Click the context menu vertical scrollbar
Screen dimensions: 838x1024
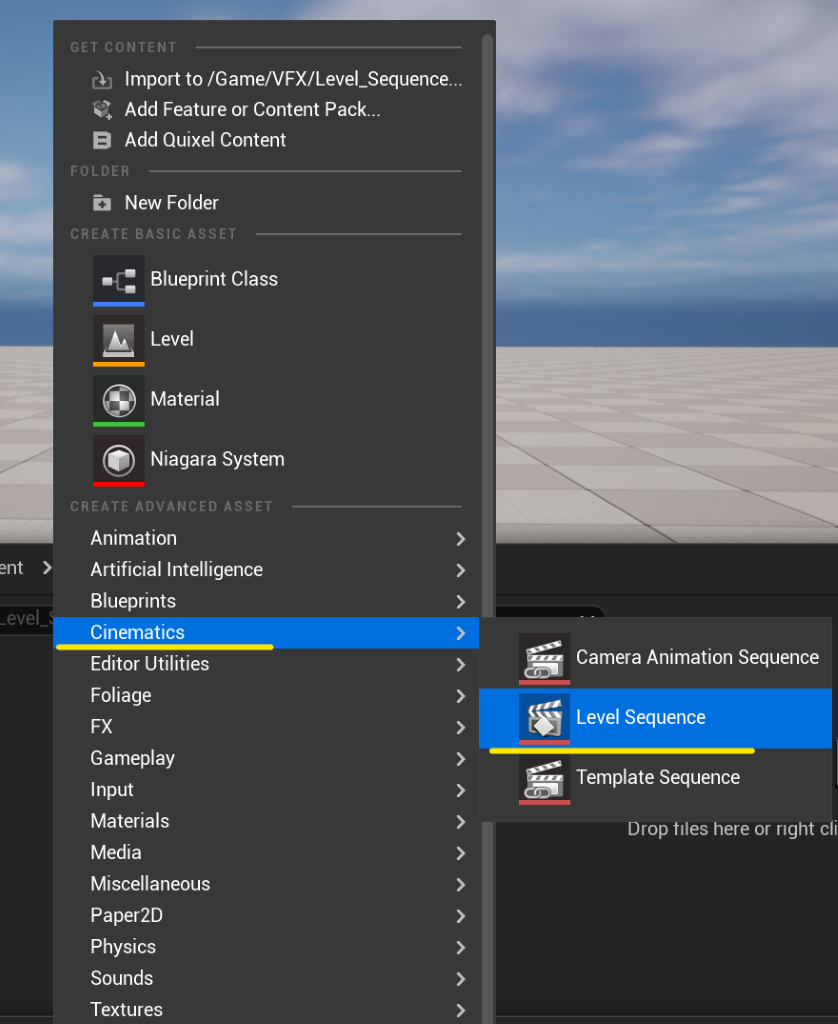point(487,529)
